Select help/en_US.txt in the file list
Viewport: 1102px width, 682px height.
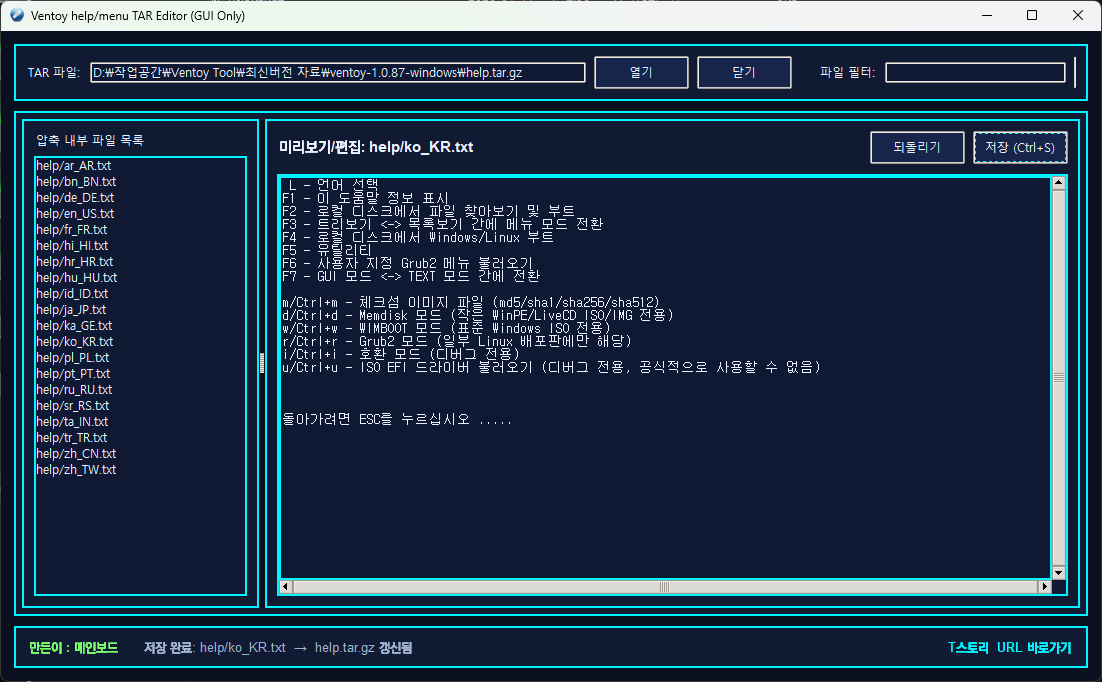tap(75, 214)
